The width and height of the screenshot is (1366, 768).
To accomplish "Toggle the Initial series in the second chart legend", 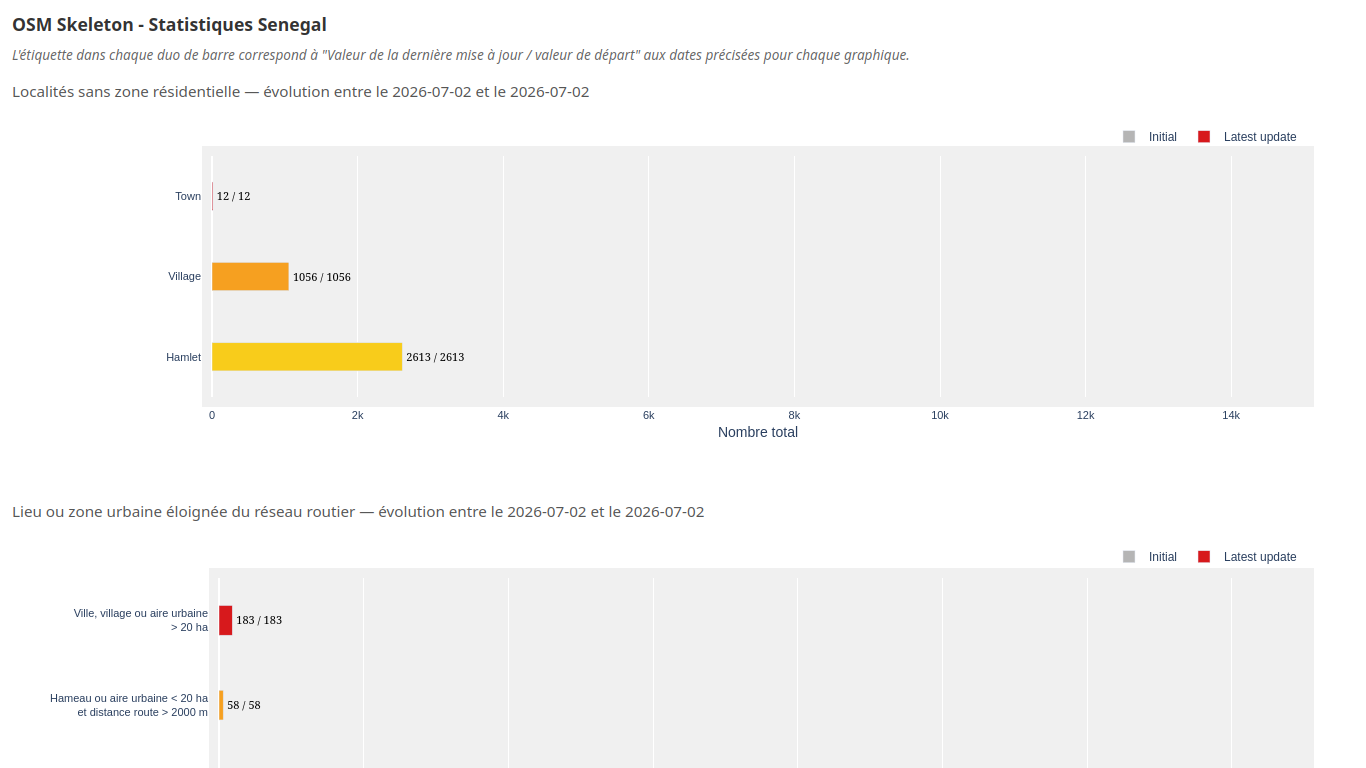I will (1150, 557).
